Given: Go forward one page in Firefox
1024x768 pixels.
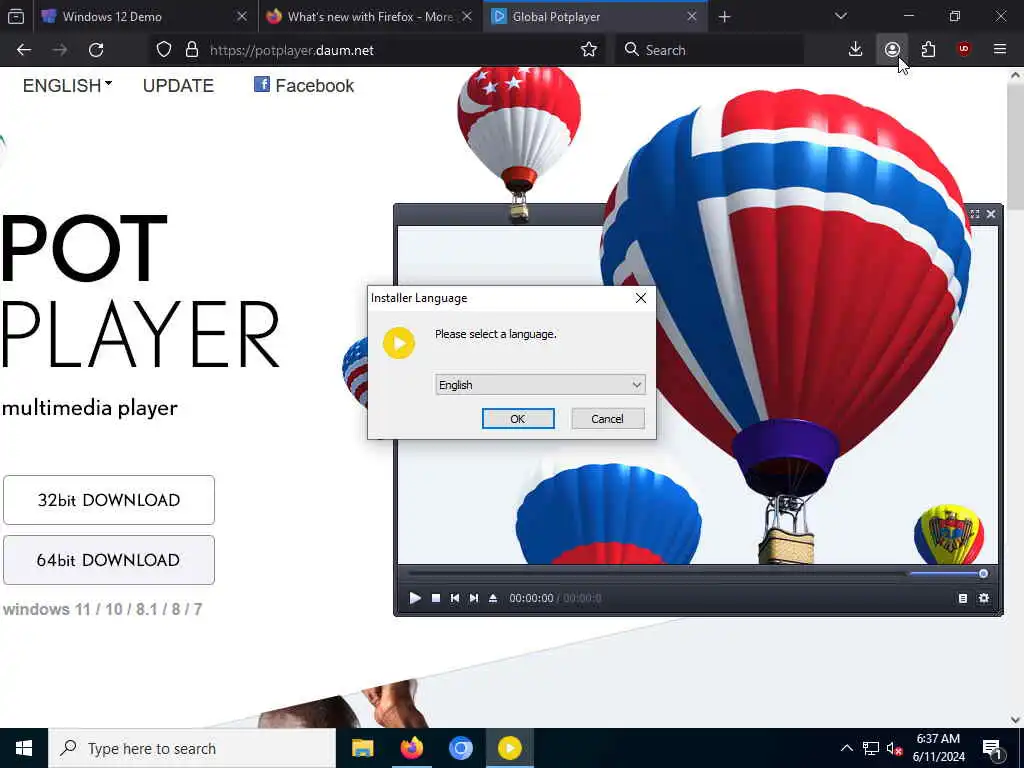Looking at the screenshot, I should [60, 50].
